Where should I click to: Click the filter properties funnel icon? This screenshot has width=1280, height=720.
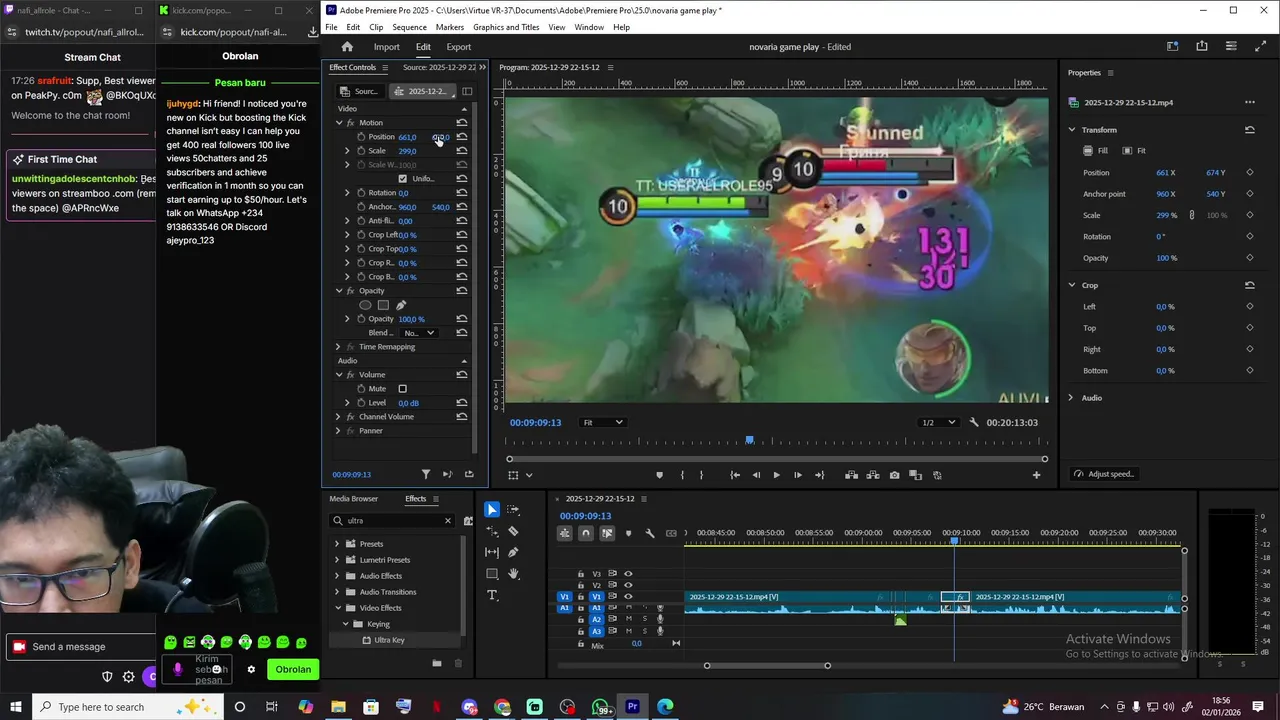click(x=426, y=474)
